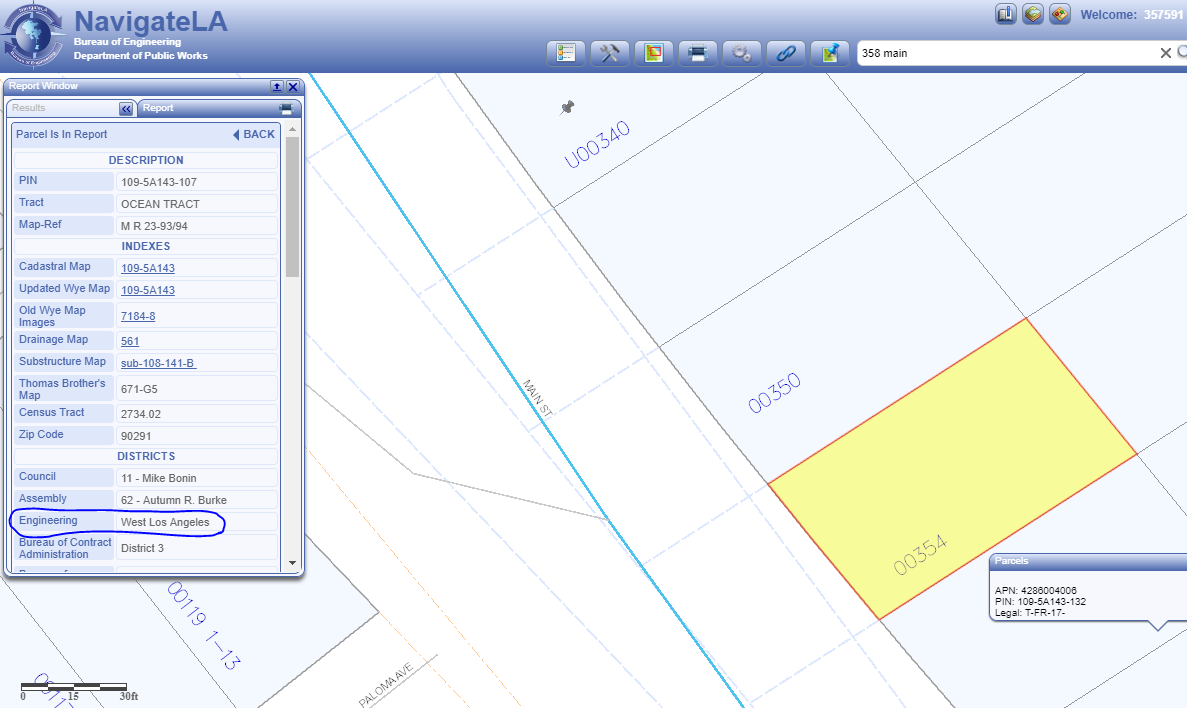
Task: Select the yellow highlighted parcel 00354
Action: 952,469
